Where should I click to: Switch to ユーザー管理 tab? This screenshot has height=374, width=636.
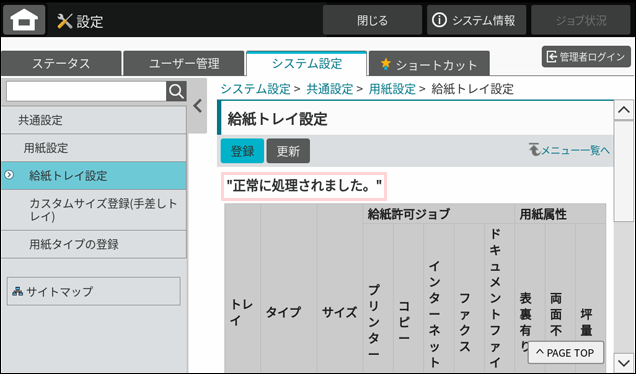184,63
